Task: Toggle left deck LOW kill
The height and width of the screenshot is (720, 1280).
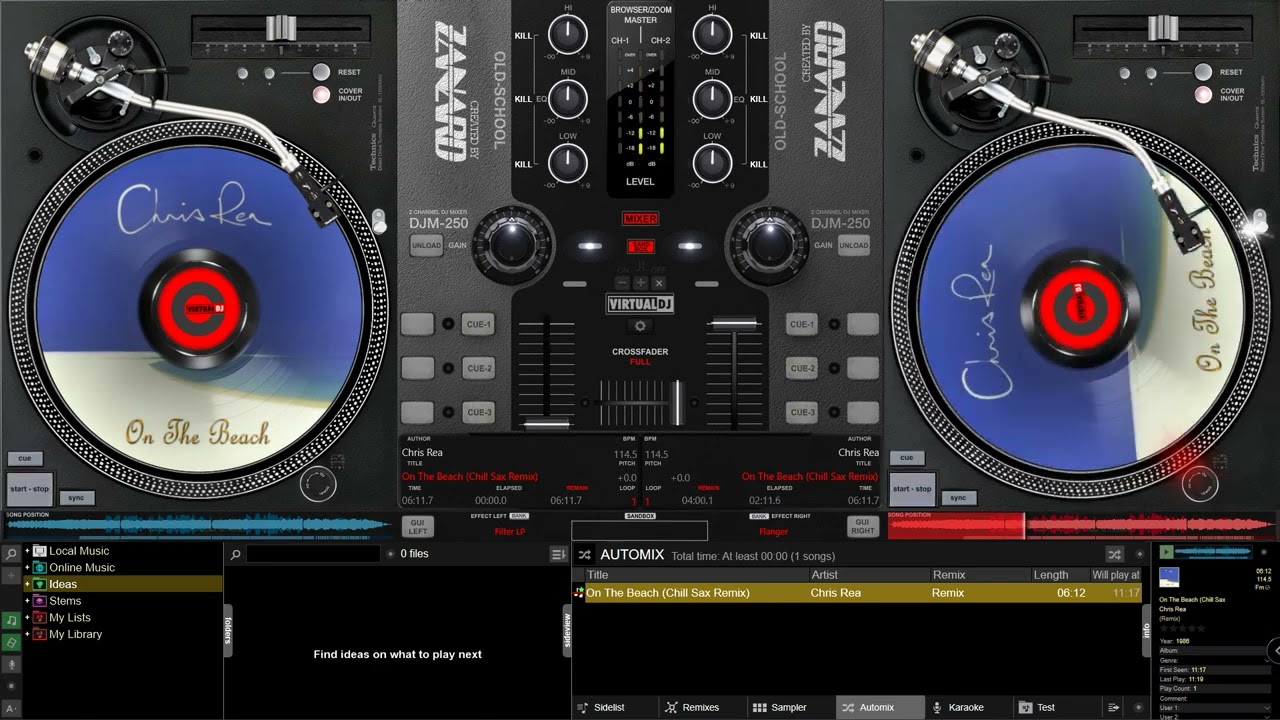Action: (524, 164)
